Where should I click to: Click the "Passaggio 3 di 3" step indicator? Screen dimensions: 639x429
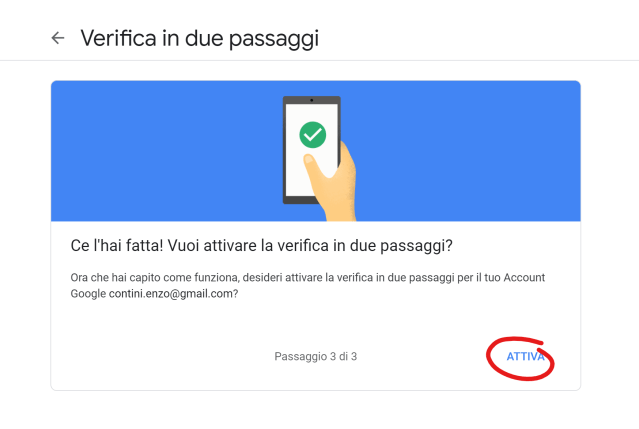315,356
